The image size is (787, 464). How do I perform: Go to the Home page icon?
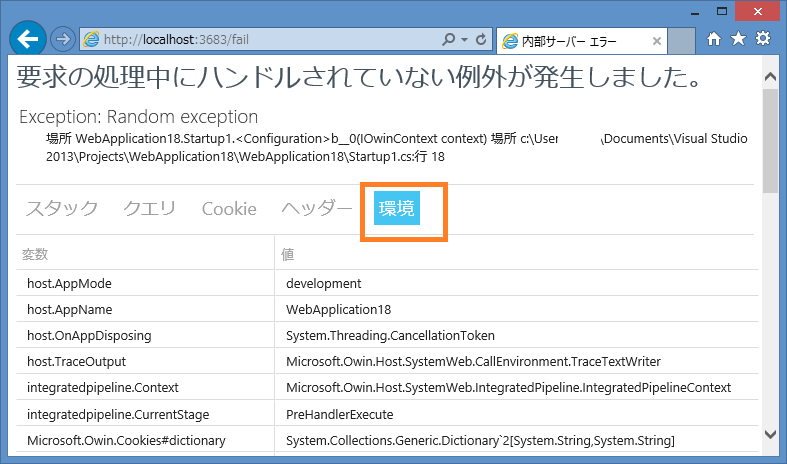pos(714,39)
